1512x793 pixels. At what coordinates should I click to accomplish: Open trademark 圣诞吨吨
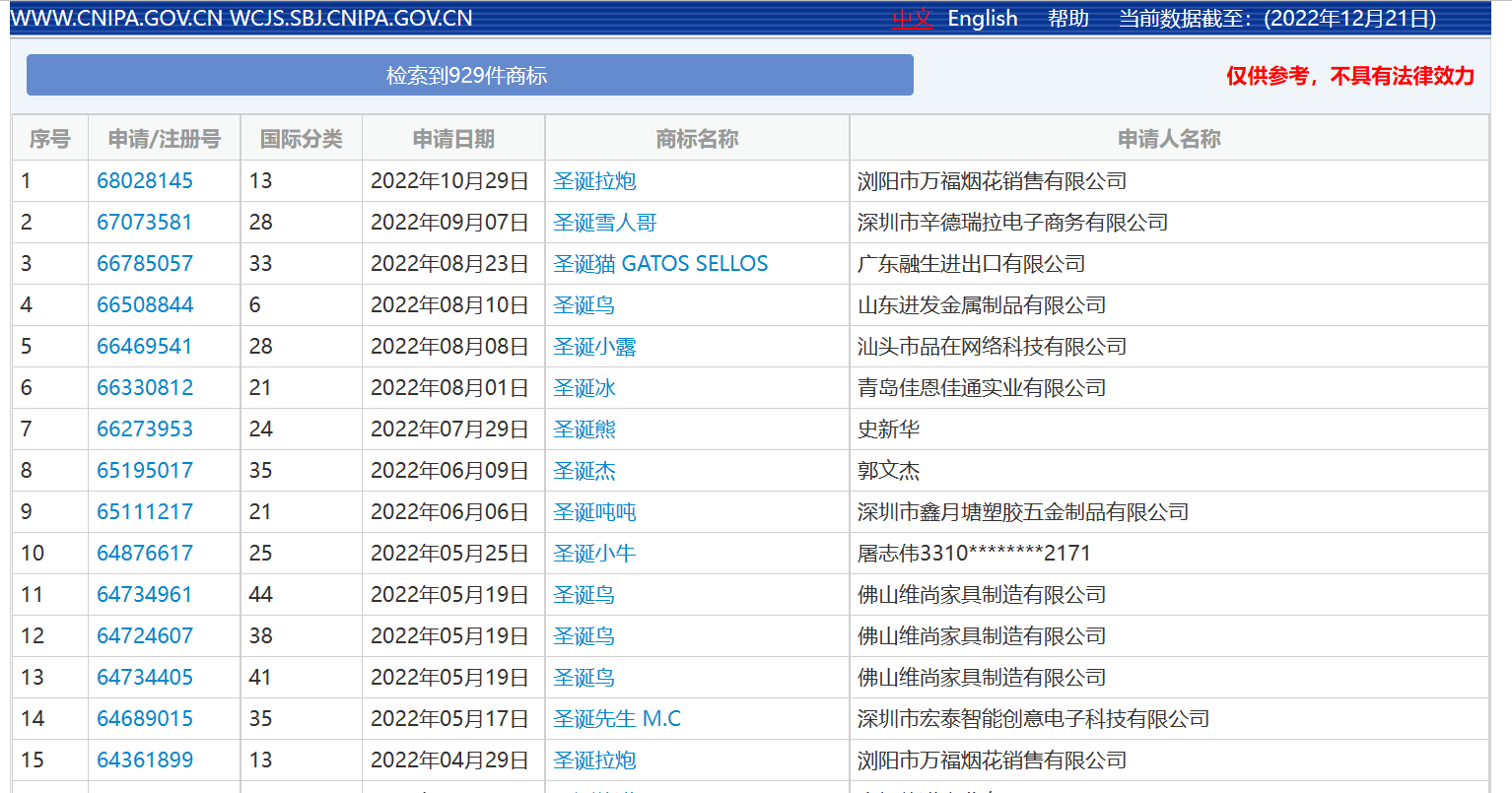(594, 512)
